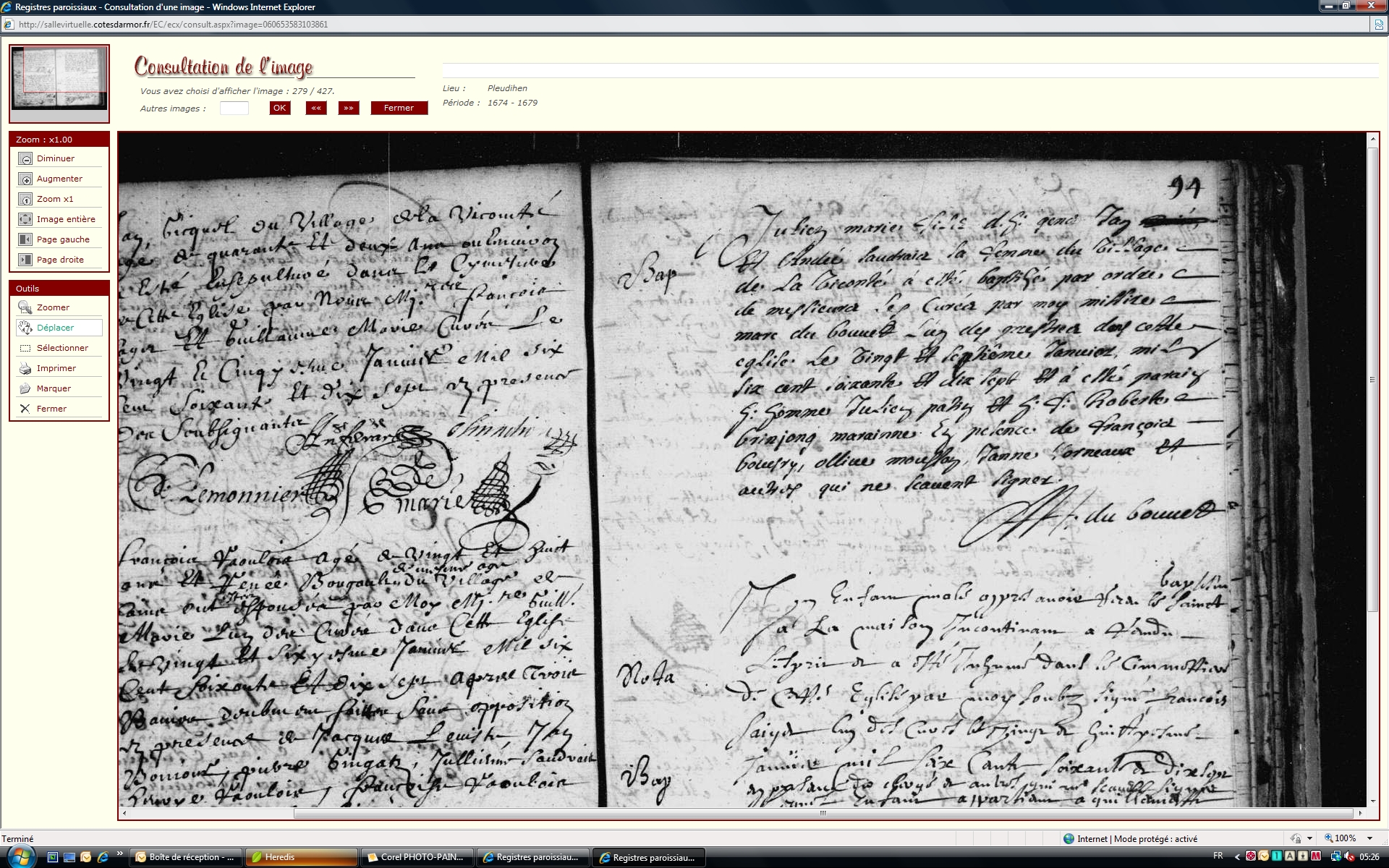Click the Augmenter zoom-in icon

point(25,179)
